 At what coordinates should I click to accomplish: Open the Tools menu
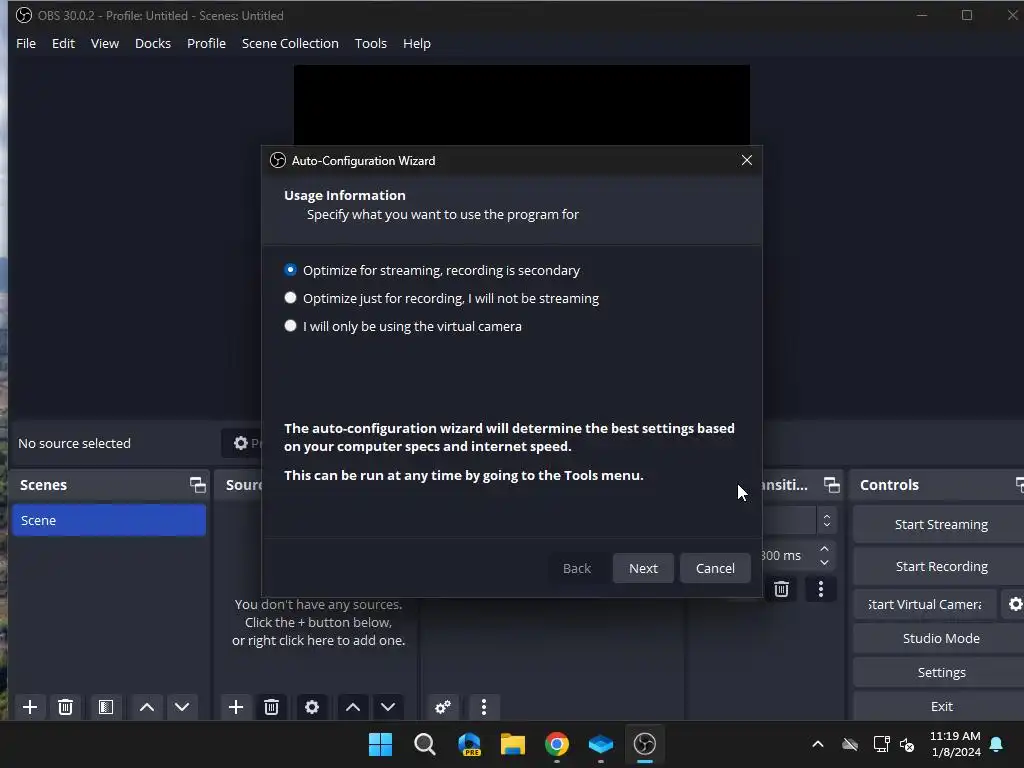[370, 43]
